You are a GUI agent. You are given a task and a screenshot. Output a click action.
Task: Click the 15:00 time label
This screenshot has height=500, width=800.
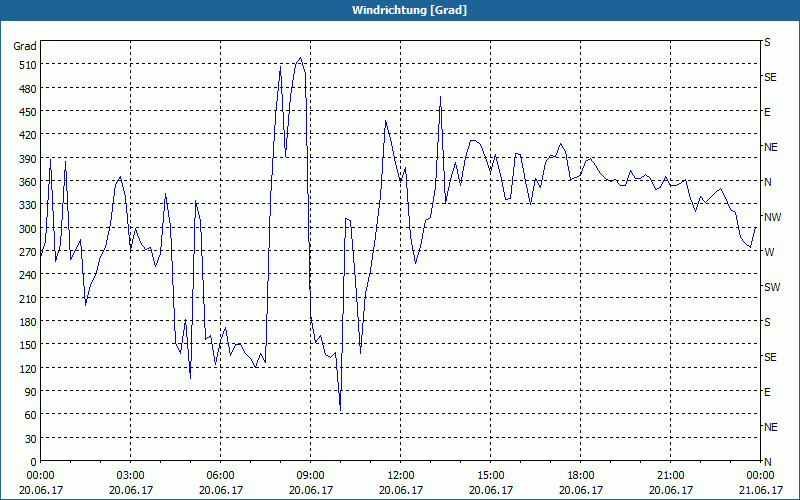click(x=491, y=476)
